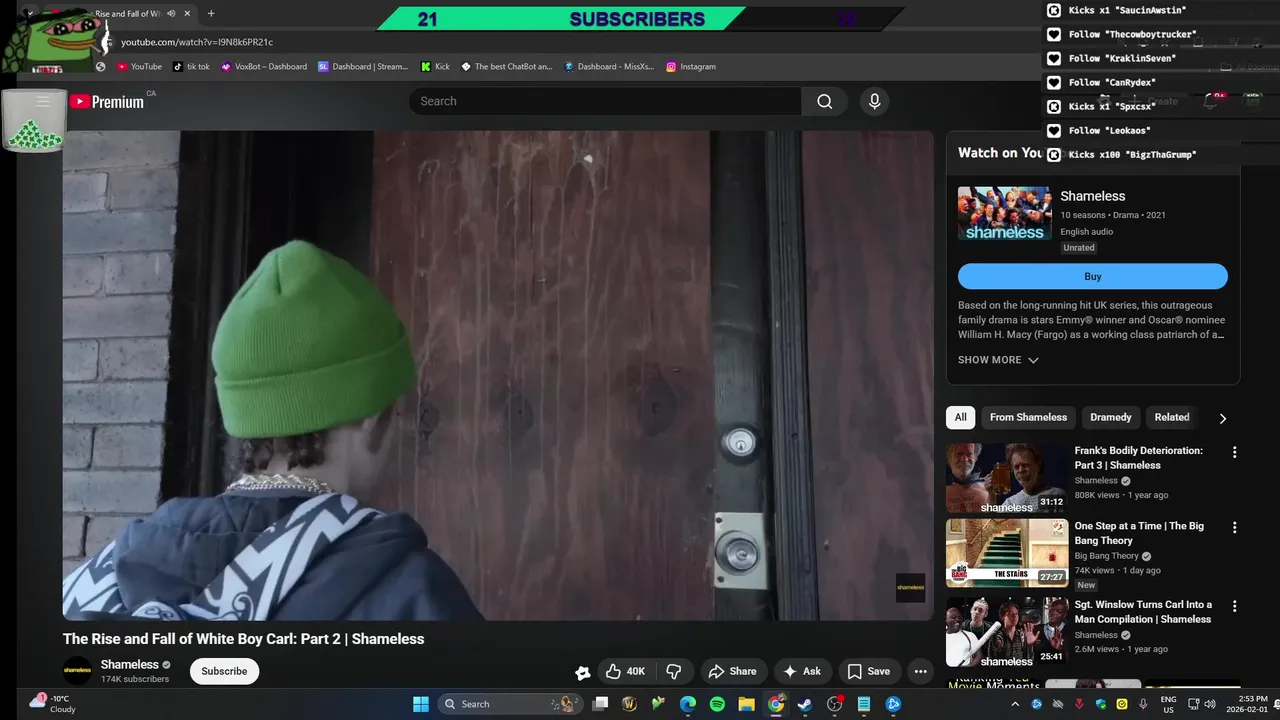Select the From Shameless filter chip
This screenshot has height=720, width=1280.
point(1028,417)
